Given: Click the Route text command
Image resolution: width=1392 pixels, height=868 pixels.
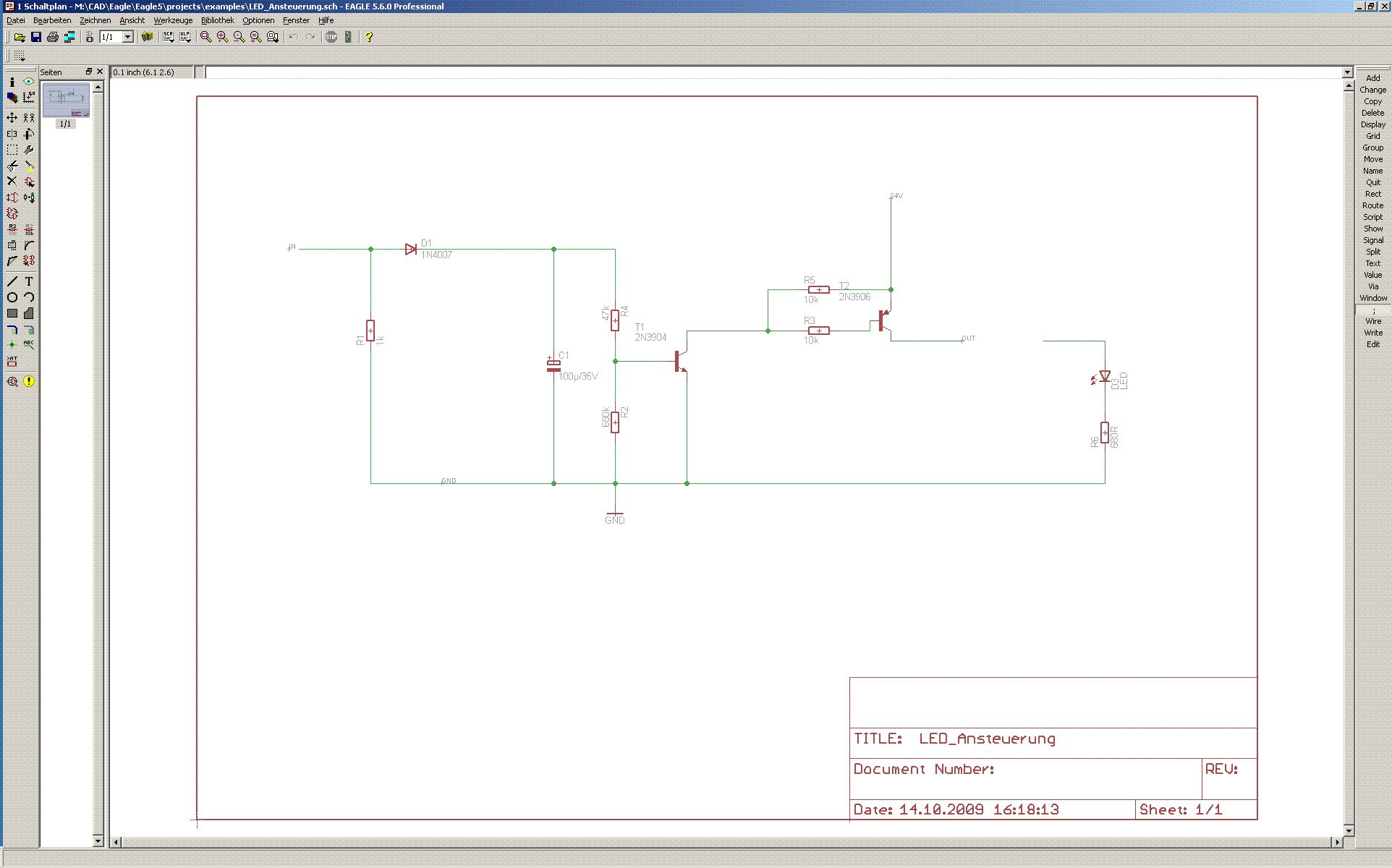Looking at the screenshot, I should click(1372, 205).
